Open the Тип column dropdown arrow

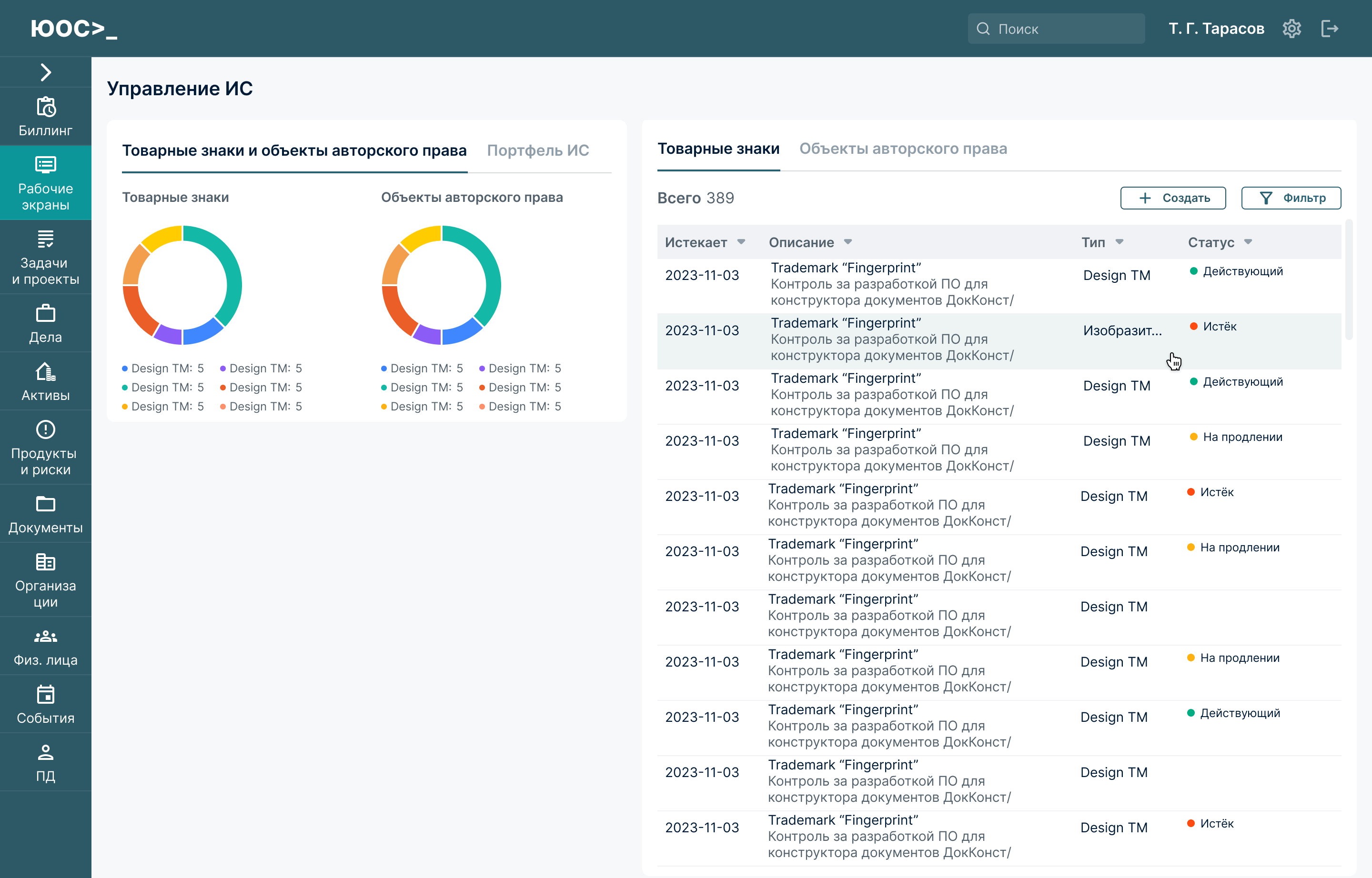click(1120, 242)
